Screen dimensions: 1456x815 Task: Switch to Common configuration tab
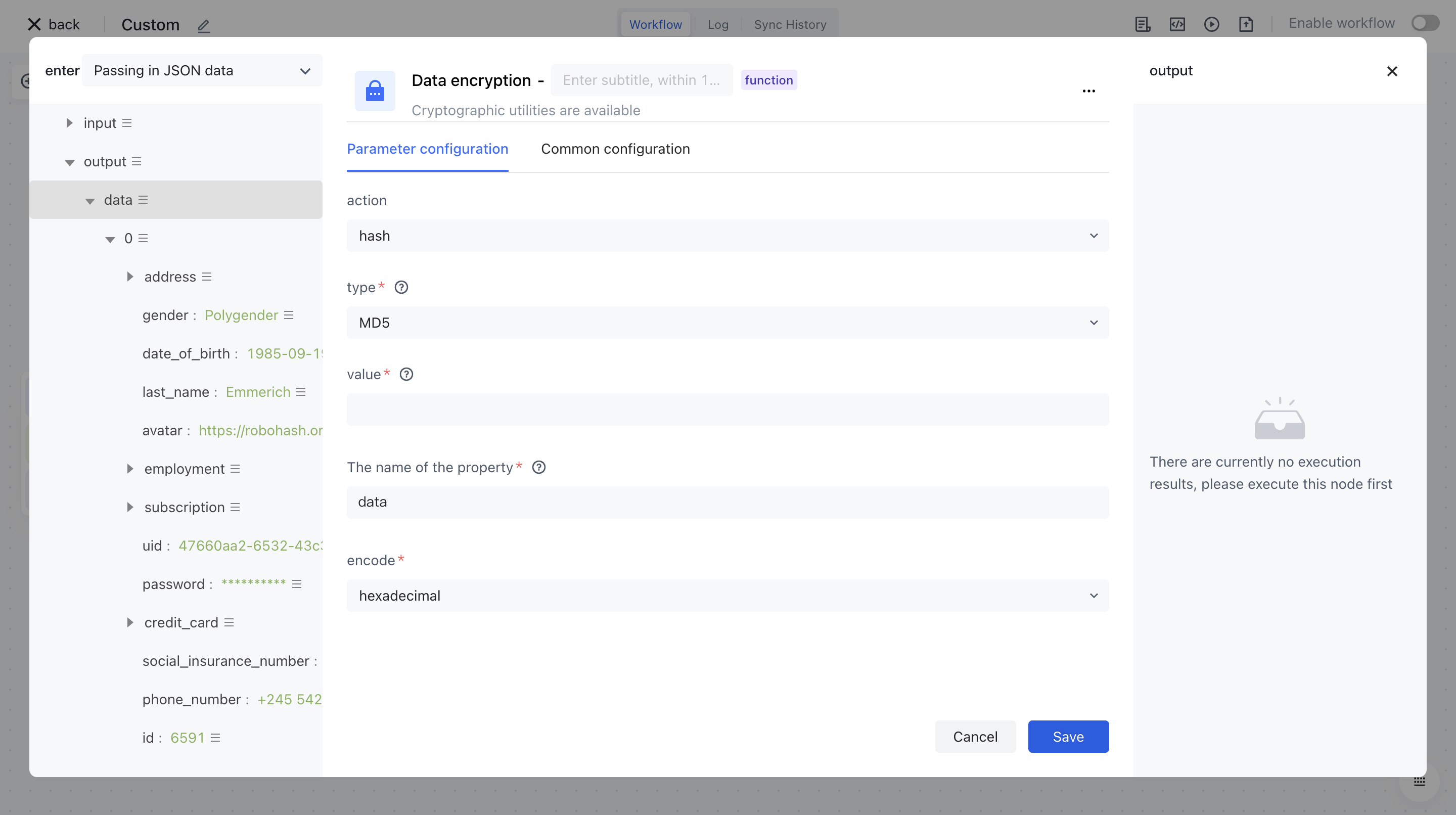615,149
